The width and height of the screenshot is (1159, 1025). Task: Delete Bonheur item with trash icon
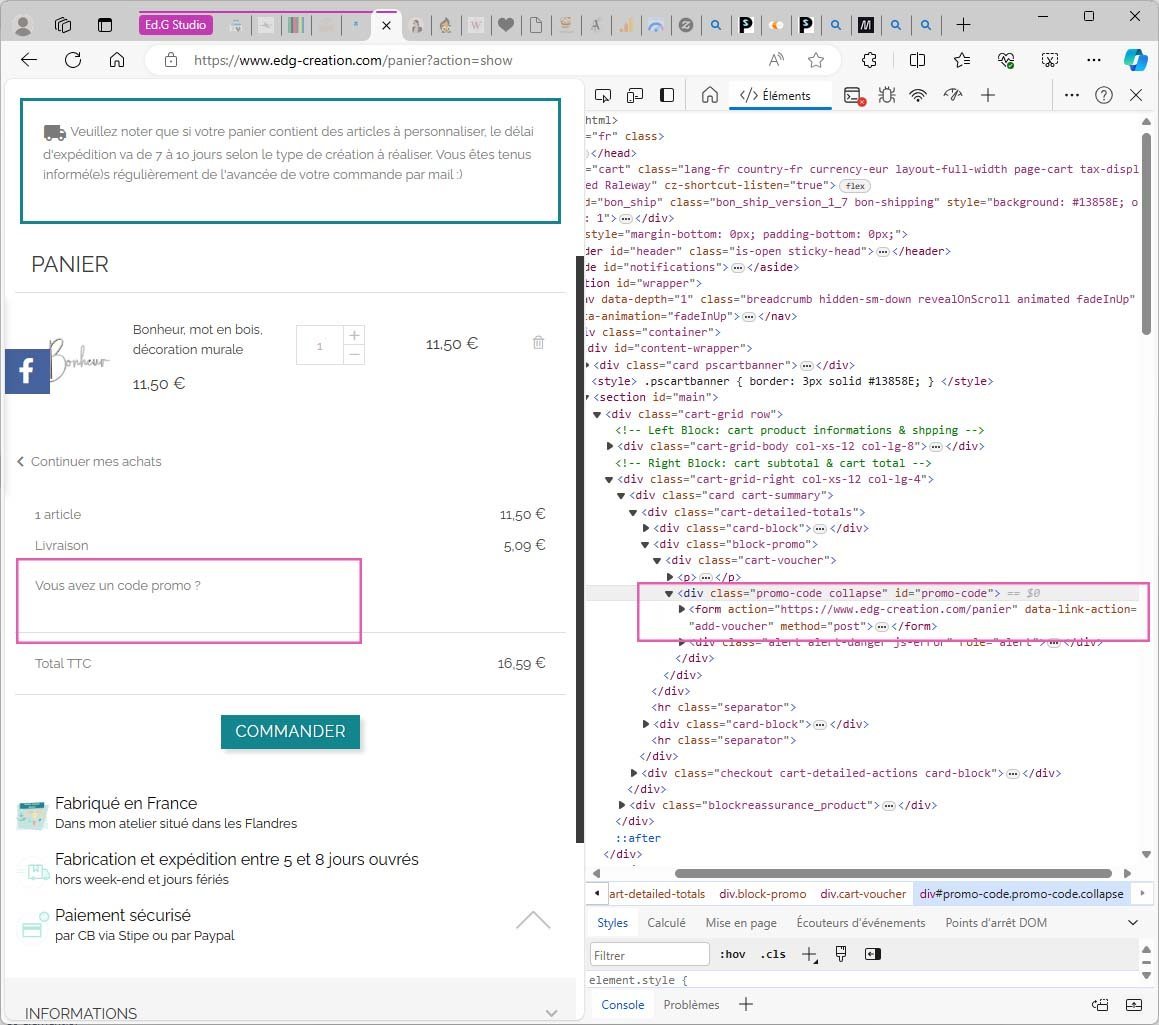539,343
